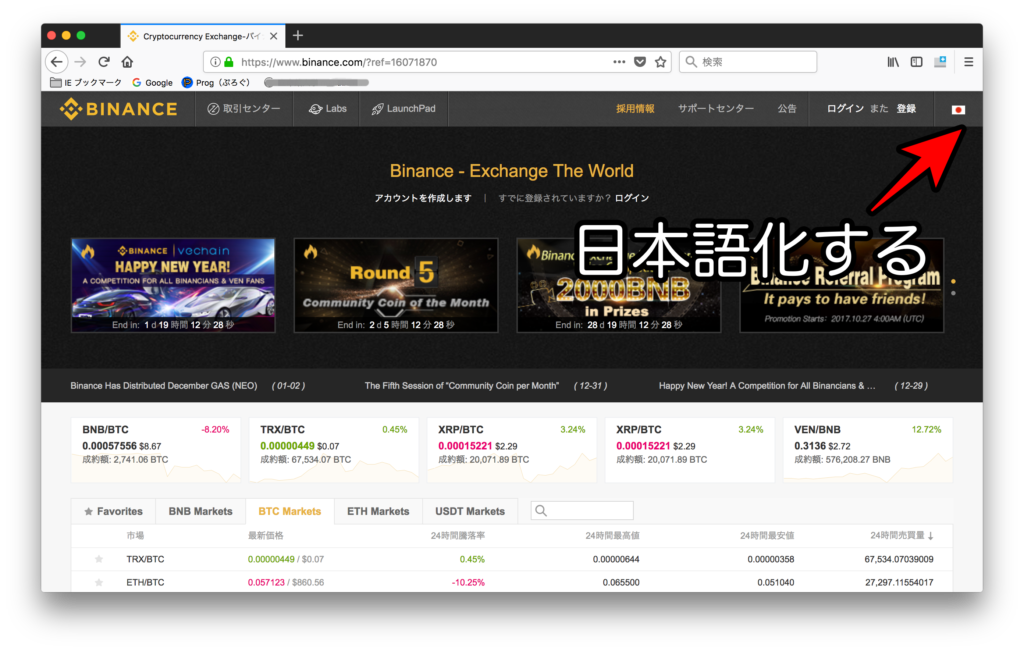Open the VeChain Happy New Year banner
Screen dimensions: 1024x651
(173, 285)
